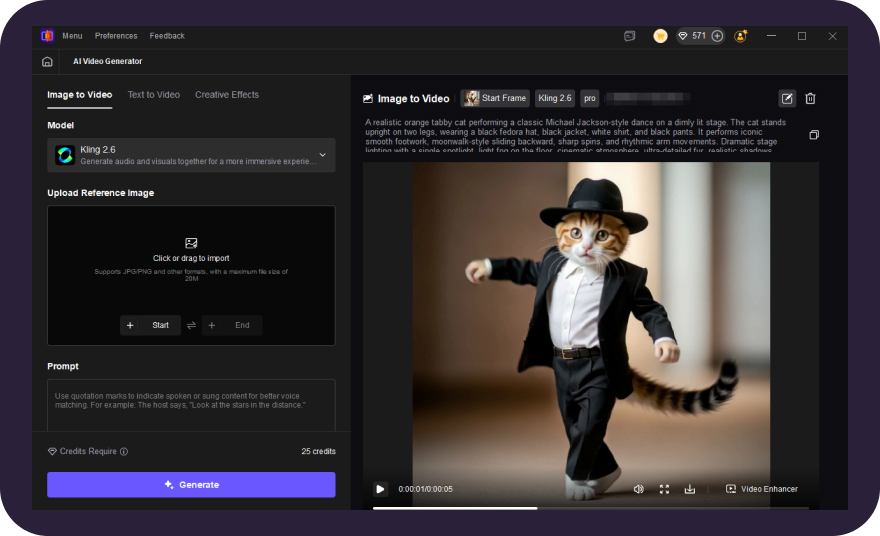Open the Feedback menu

click(167, 36)
